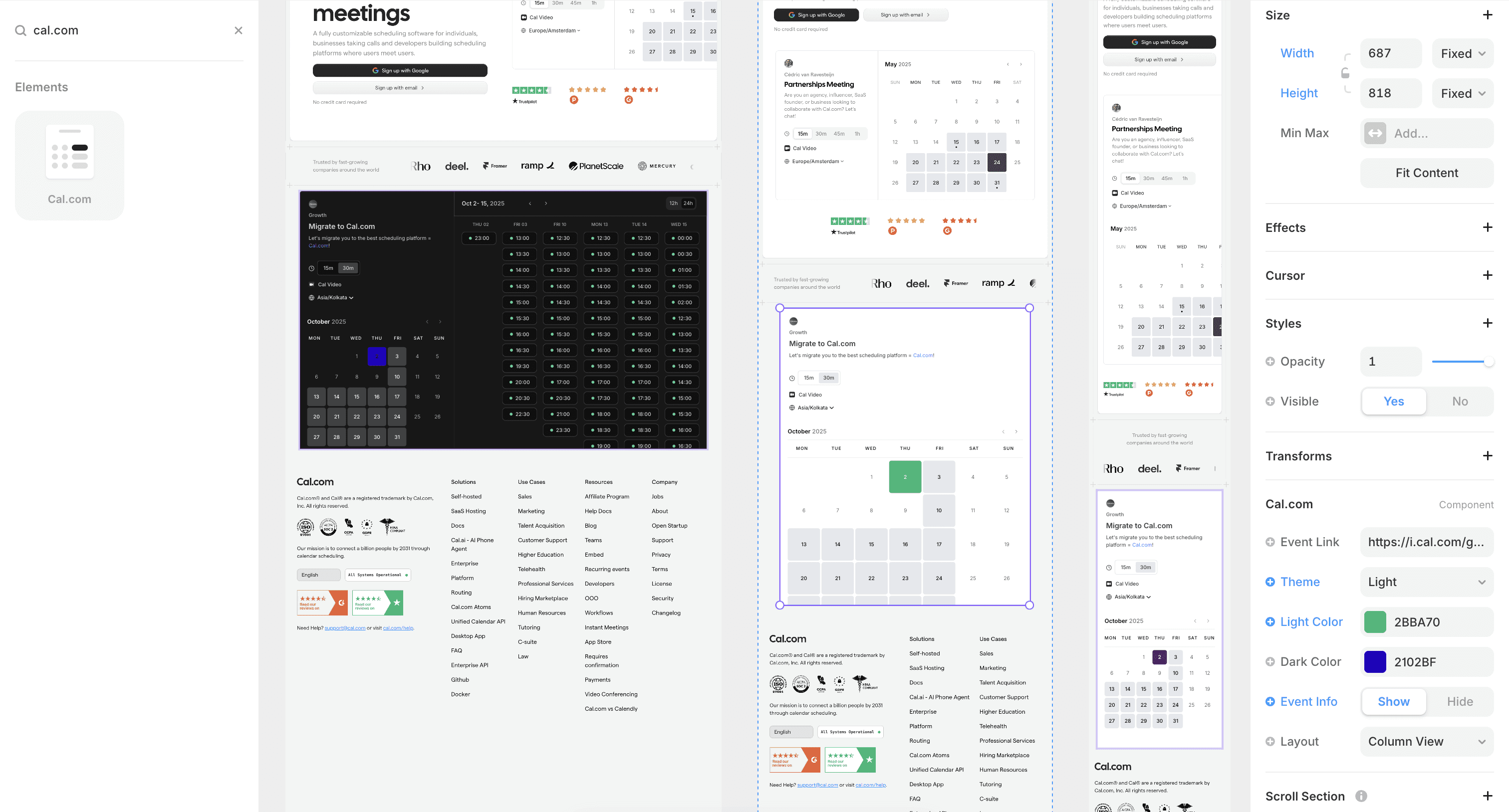Open the Scroll Section info icon
Viewport: 1509px width, 812px height.
coord(1361,796)
